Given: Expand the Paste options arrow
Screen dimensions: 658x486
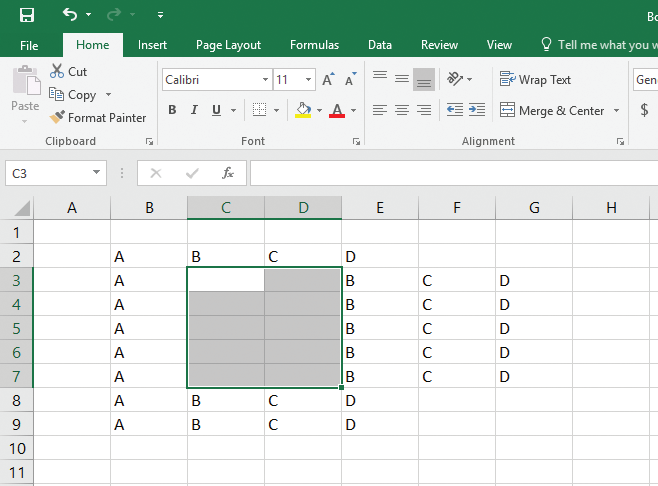Looking at the screenshot, I should [24, 121].
